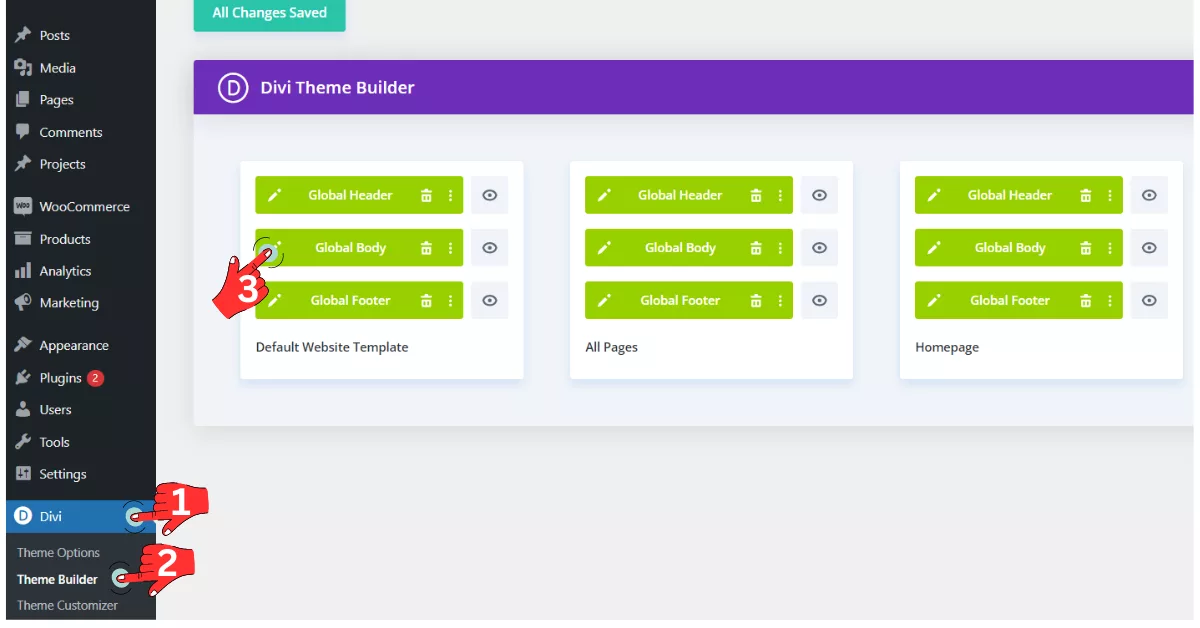
Task: Edit Global Header in All Pages template
Action: [604, 195]
